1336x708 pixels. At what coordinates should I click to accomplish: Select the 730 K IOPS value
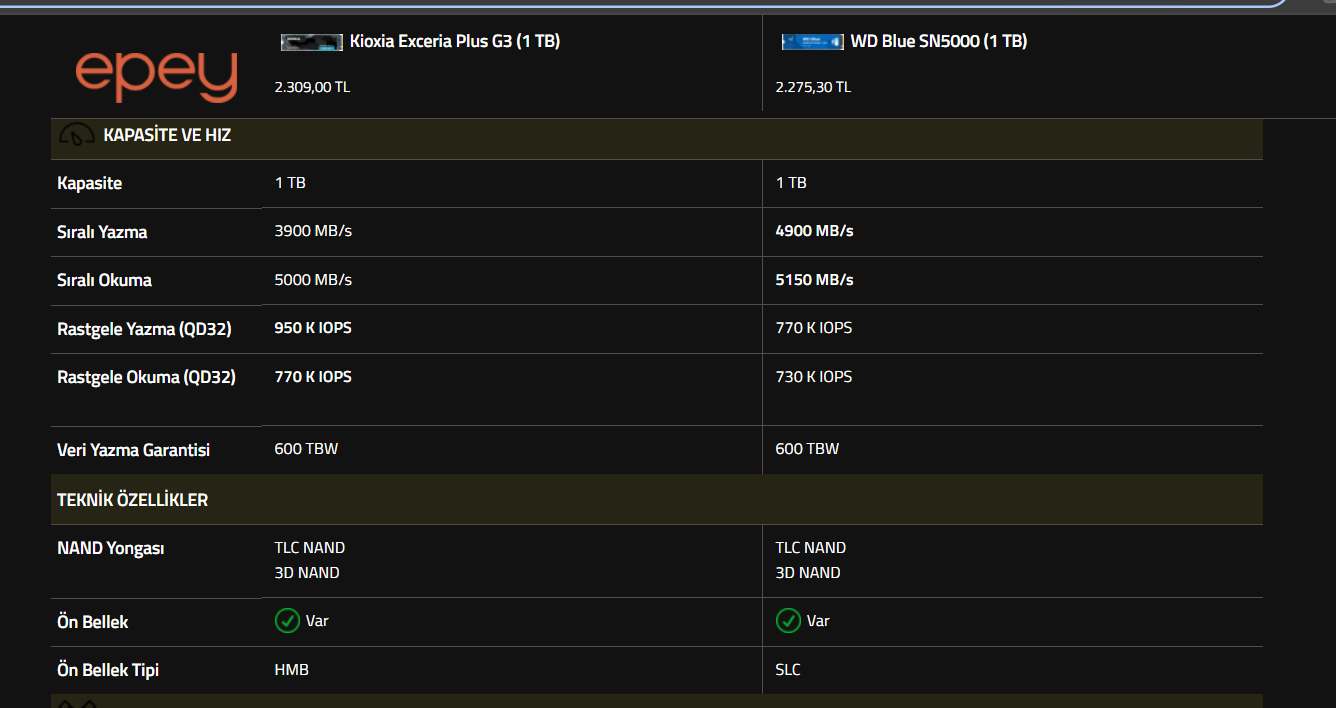[x=814, y=377]
